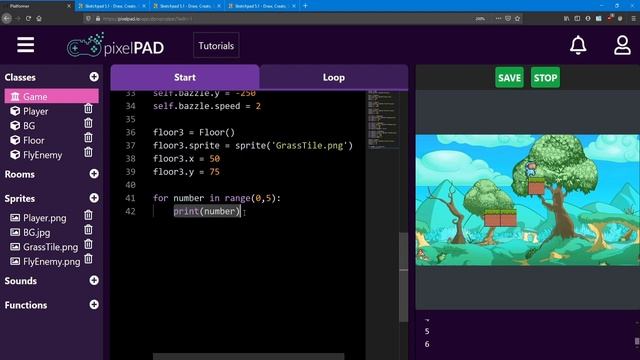Bookmark this page with star icon
Viewport: 640px width, 360px height.
pyautogui.click(x=518, y=18)
